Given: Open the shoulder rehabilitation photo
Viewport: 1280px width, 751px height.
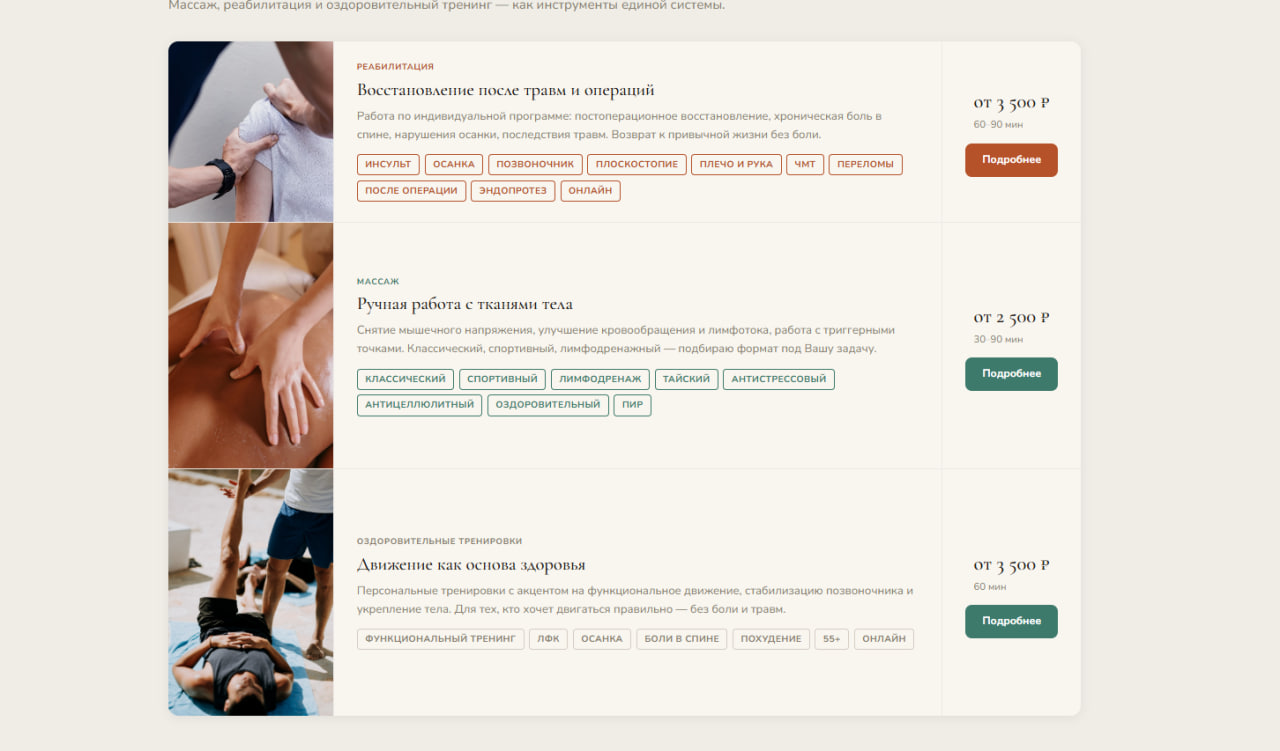Looking at the screenshot, I should [250, 132].
